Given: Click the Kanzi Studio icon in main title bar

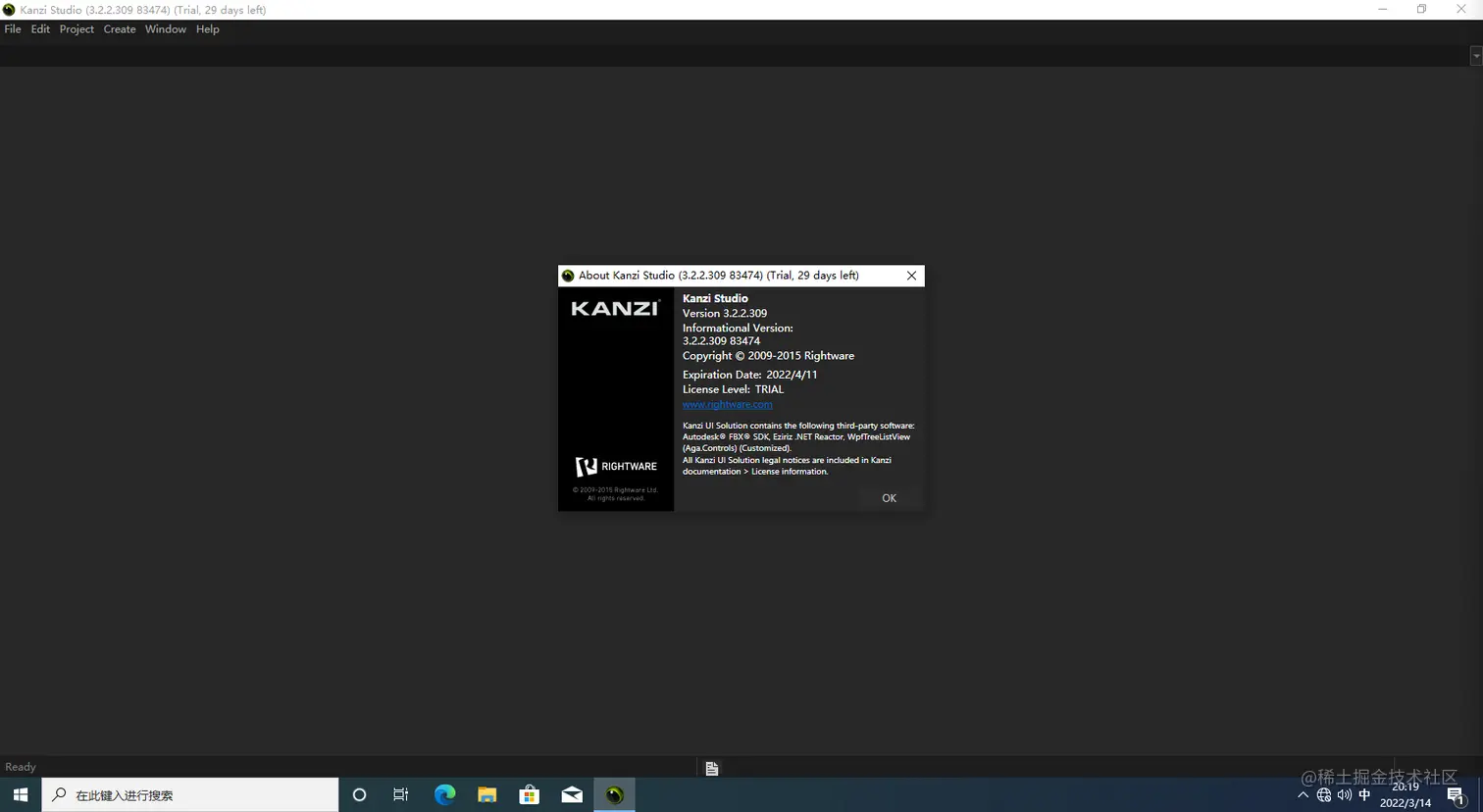Looking at the screenshot, I should pyautogui.click(x=9, y=10).
